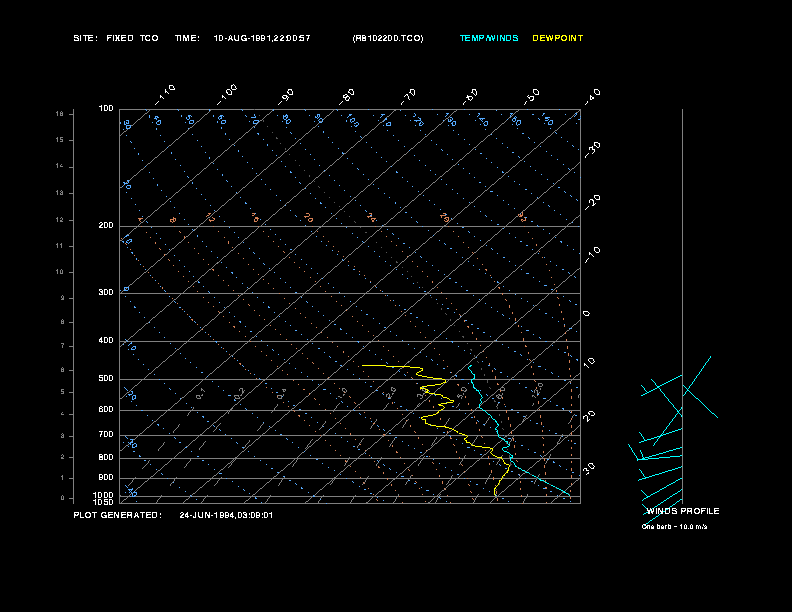Click the -110 isotherm label on top
This screenshot has height=612, width=792.
165,95
